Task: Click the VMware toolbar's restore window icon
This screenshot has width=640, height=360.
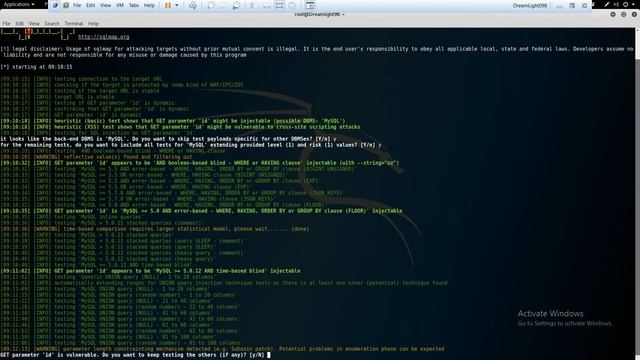Action: 572,6
